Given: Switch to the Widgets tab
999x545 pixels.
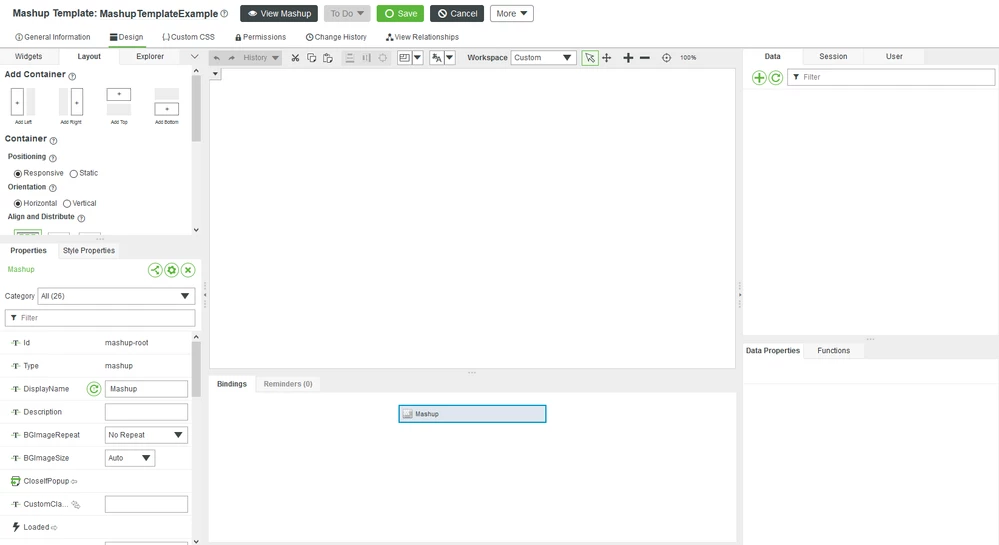Looking at the screenshot, I should (x=29, y=56).
